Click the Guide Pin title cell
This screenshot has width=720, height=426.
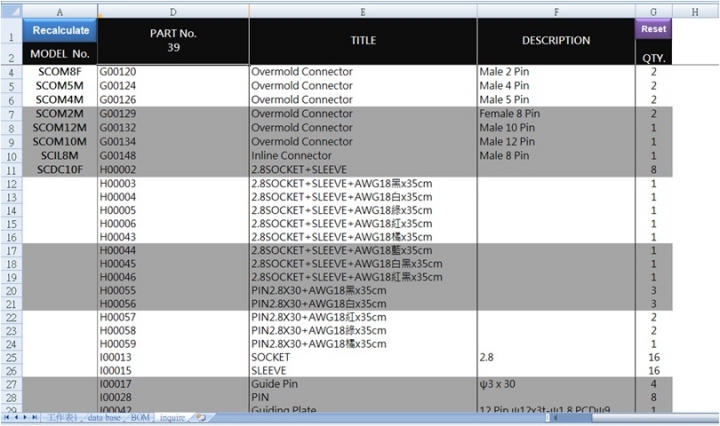click(x=363, y=384)
